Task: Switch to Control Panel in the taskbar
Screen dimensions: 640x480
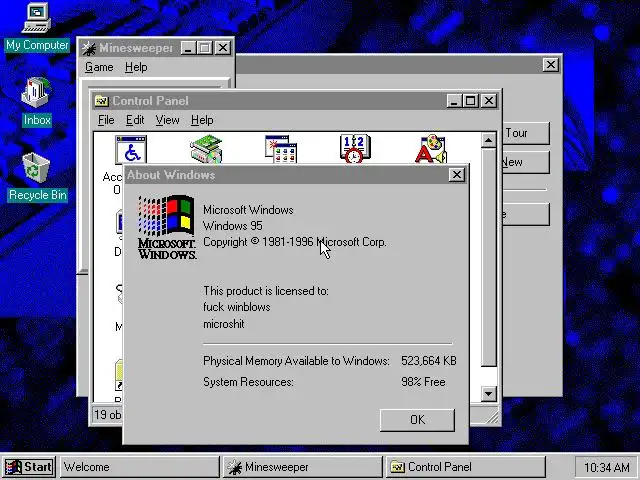Action: click(x=466, y=467)
